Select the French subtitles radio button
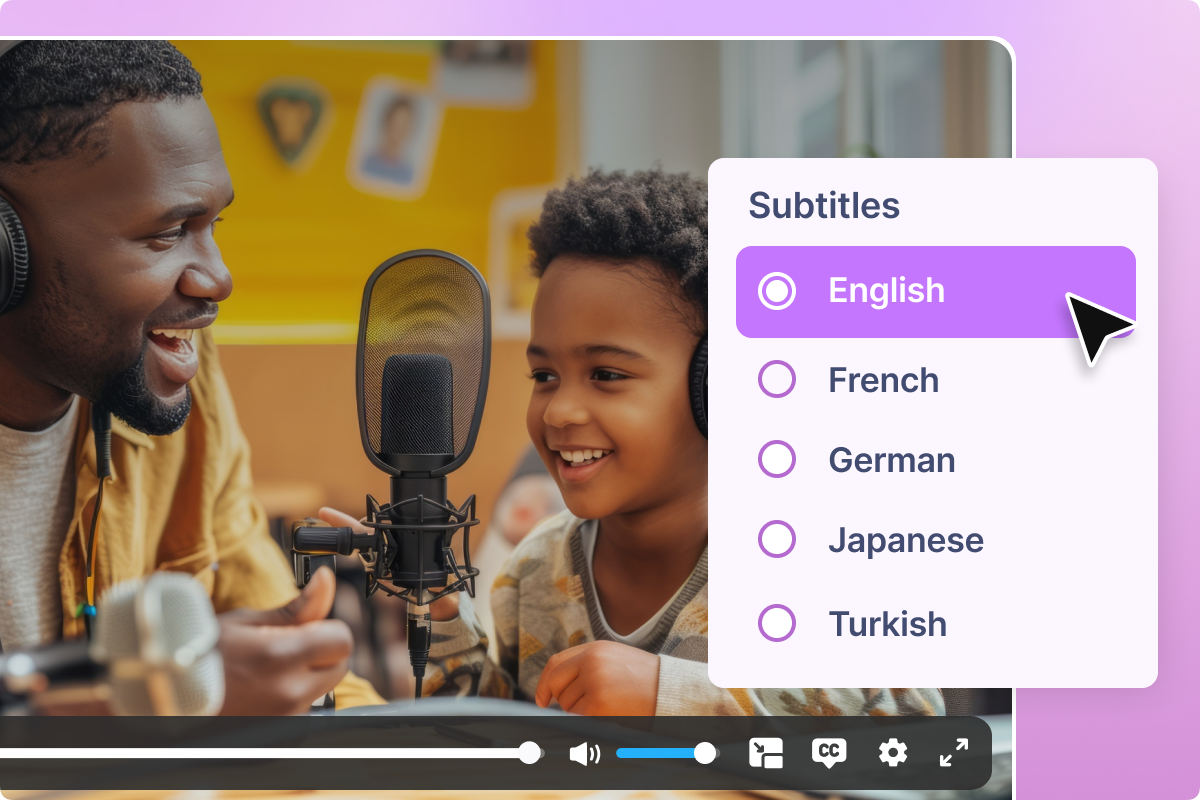Image resolution: width=1200 pixels, height=800 pixels. click(777, 380)
